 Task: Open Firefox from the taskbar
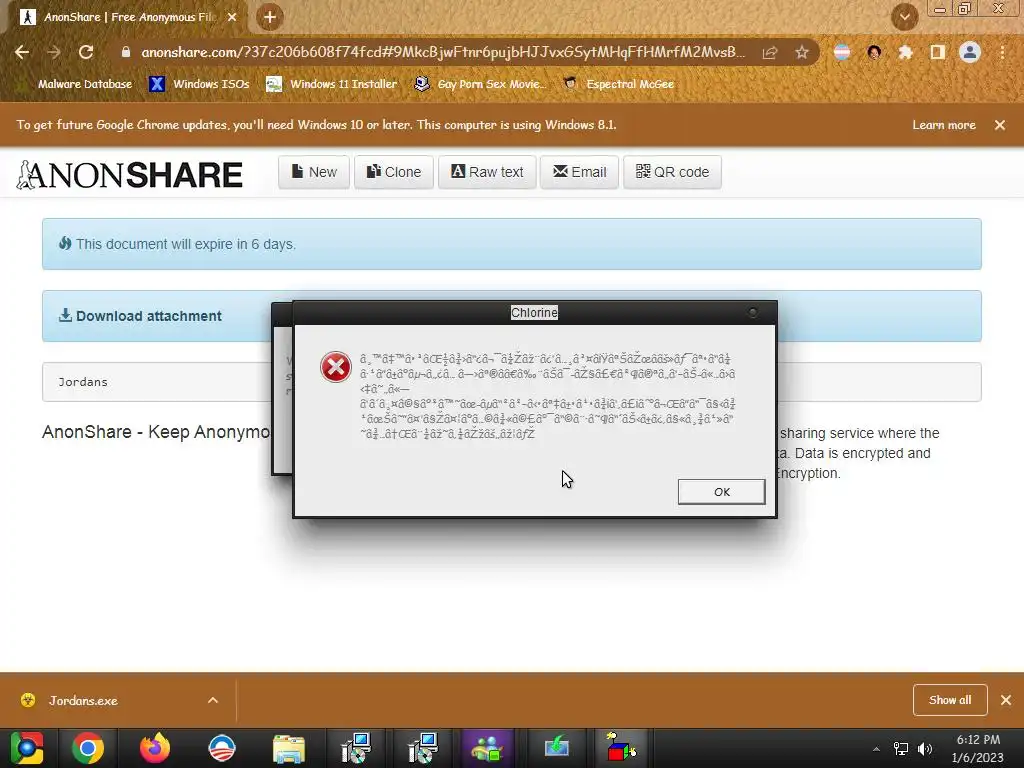155,748
